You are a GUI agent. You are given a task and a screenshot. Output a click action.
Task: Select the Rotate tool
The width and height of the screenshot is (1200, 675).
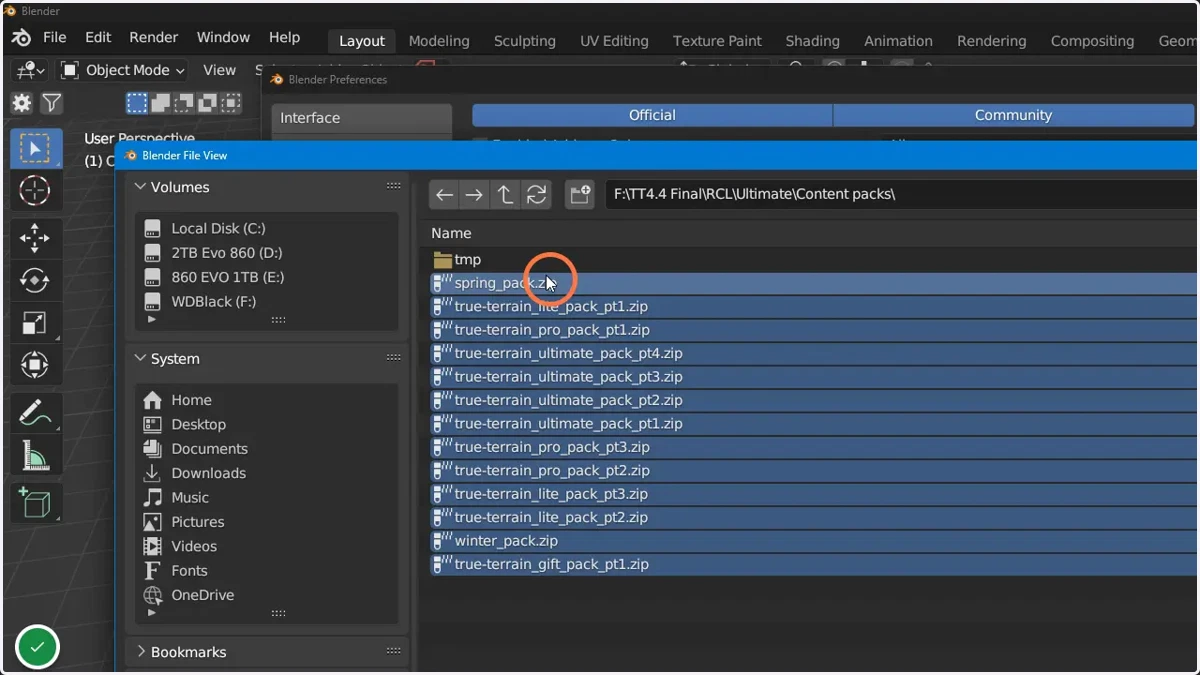(35, 281)
